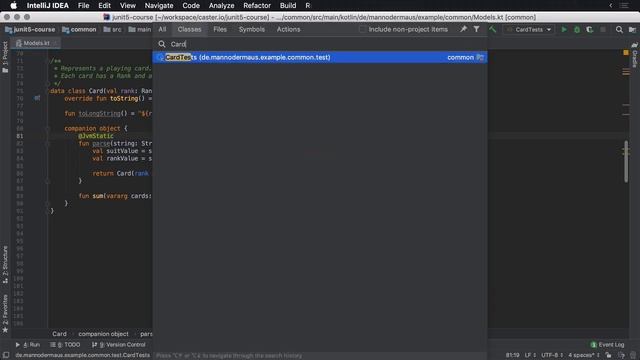Click the yellow inspection warning indicator
This screenshot has height=360, width=640.
coord(626,53)
